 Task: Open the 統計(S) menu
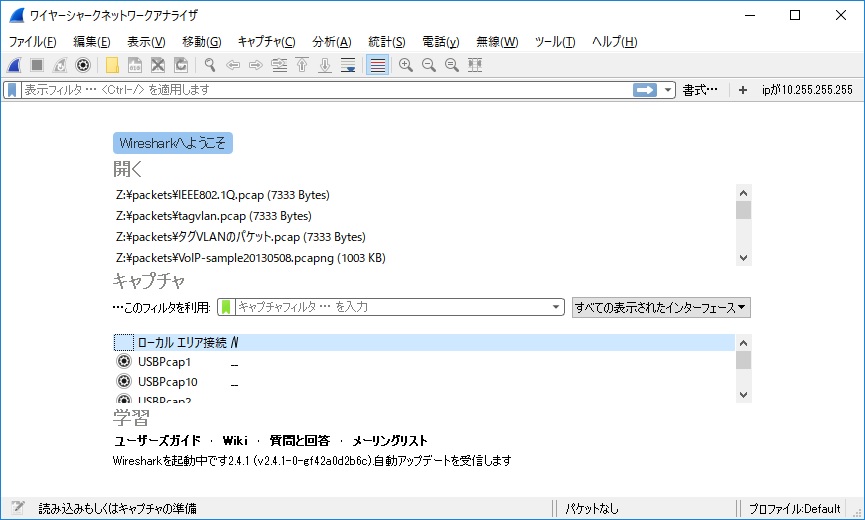pos(387,42)
